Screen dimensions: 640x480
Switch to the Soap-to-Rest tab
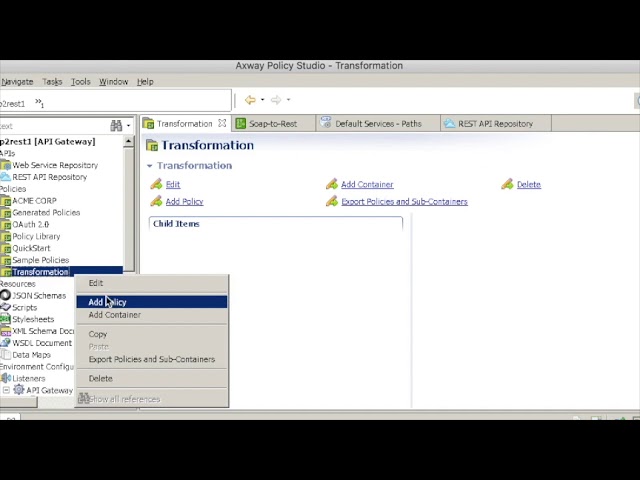pos(273,124)
